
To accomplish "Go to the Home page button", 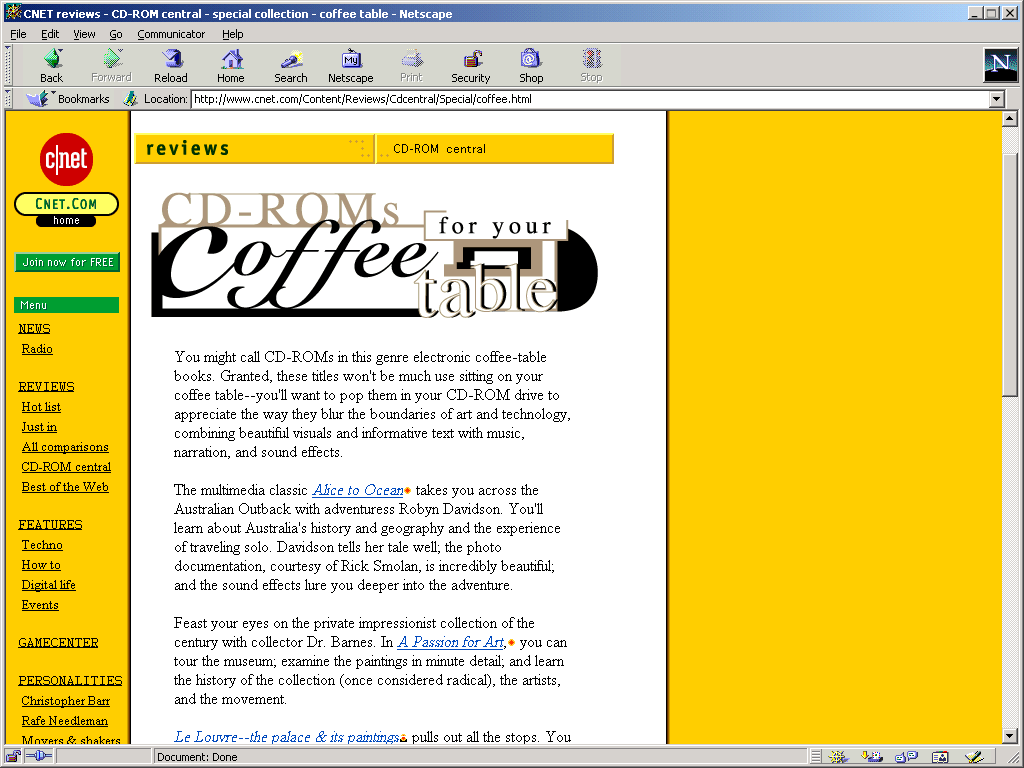I will point(231,66).
